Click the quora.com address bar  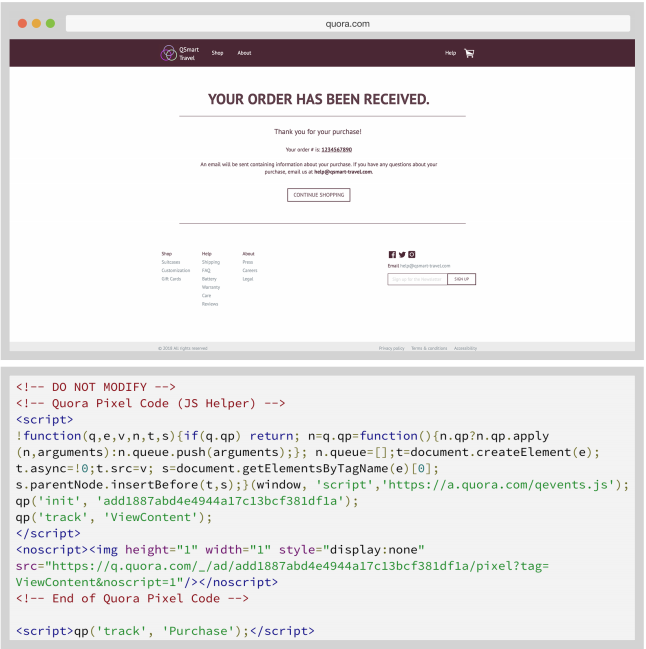pos(347,22)
